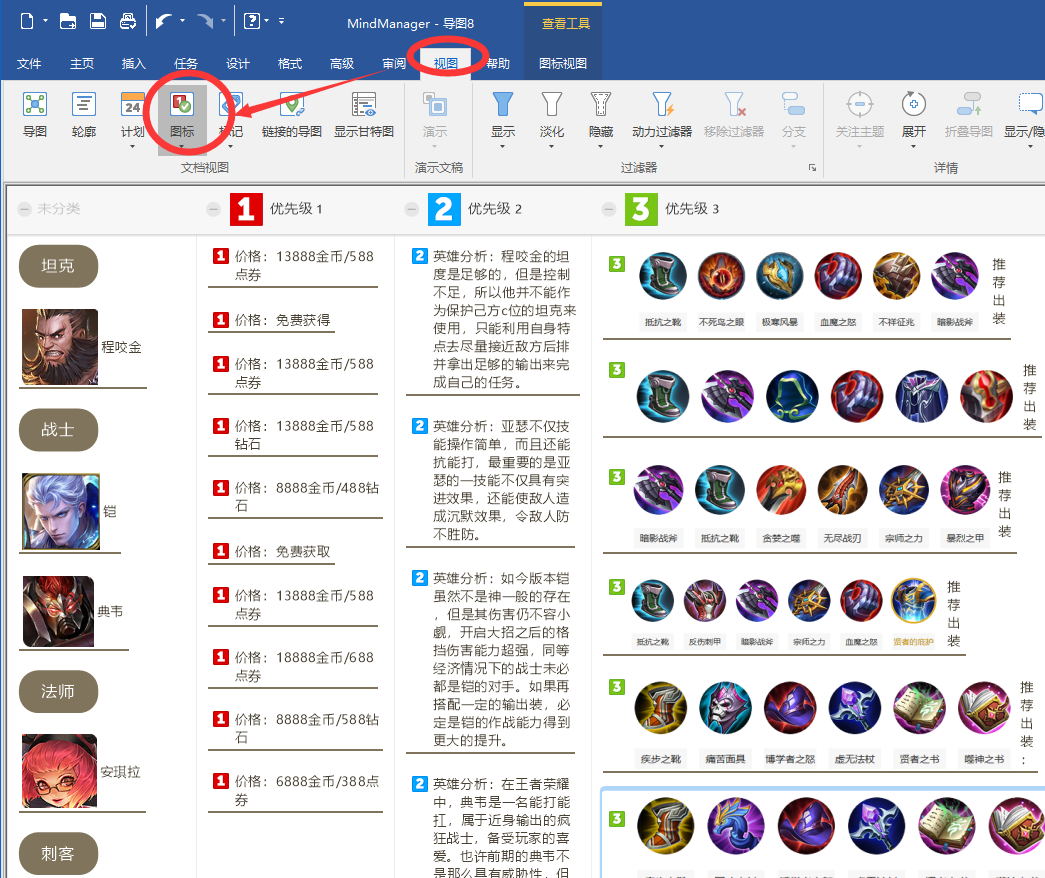Open the help question-mark icon
Image resolution: width=1045 pixels, height=878 pixels.
click(251, 21)
